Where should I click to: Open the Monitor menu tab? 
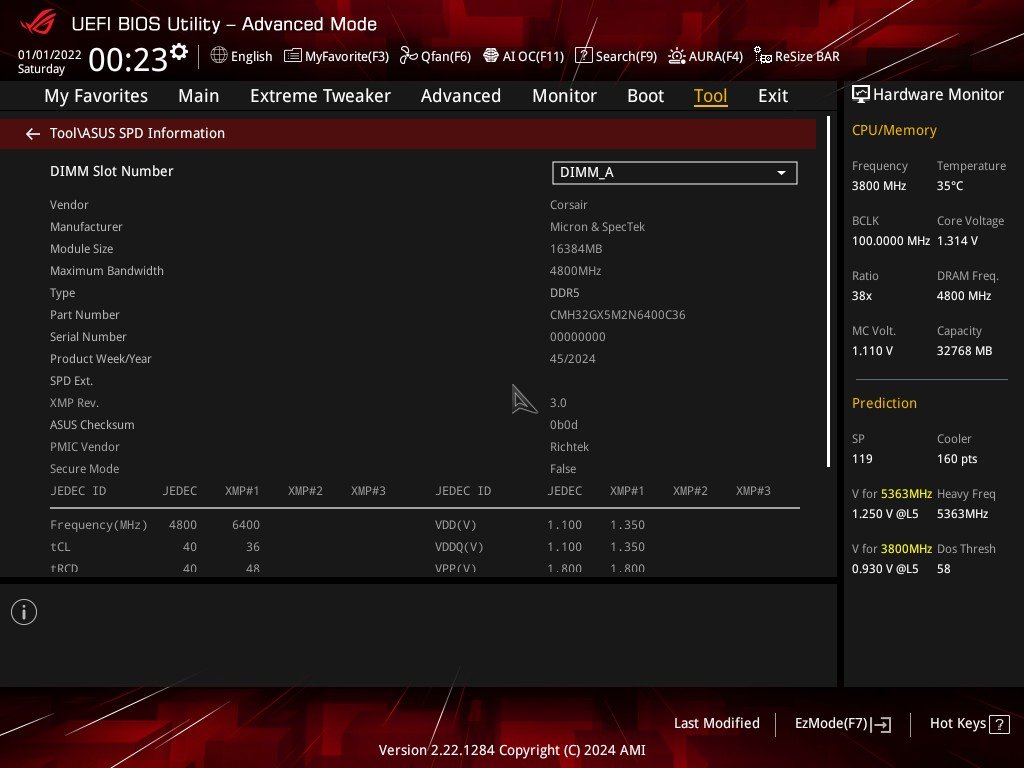[x=564, y=96]
